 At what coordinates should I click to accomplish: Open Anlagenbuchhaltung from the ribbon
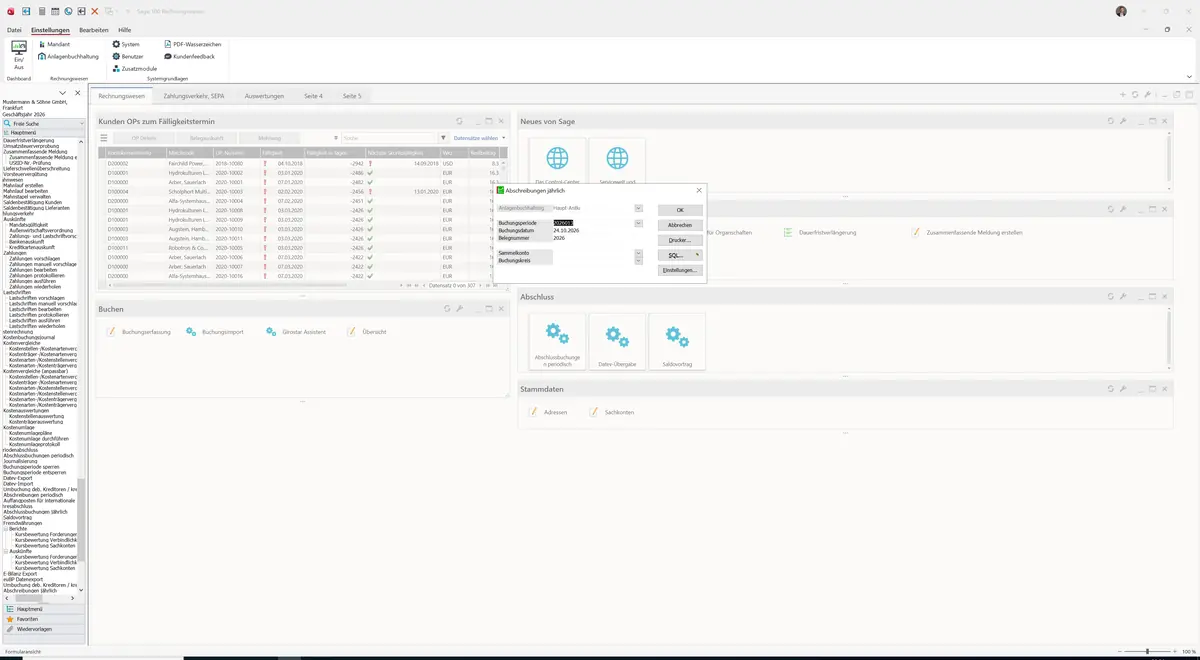click(68, 57)
